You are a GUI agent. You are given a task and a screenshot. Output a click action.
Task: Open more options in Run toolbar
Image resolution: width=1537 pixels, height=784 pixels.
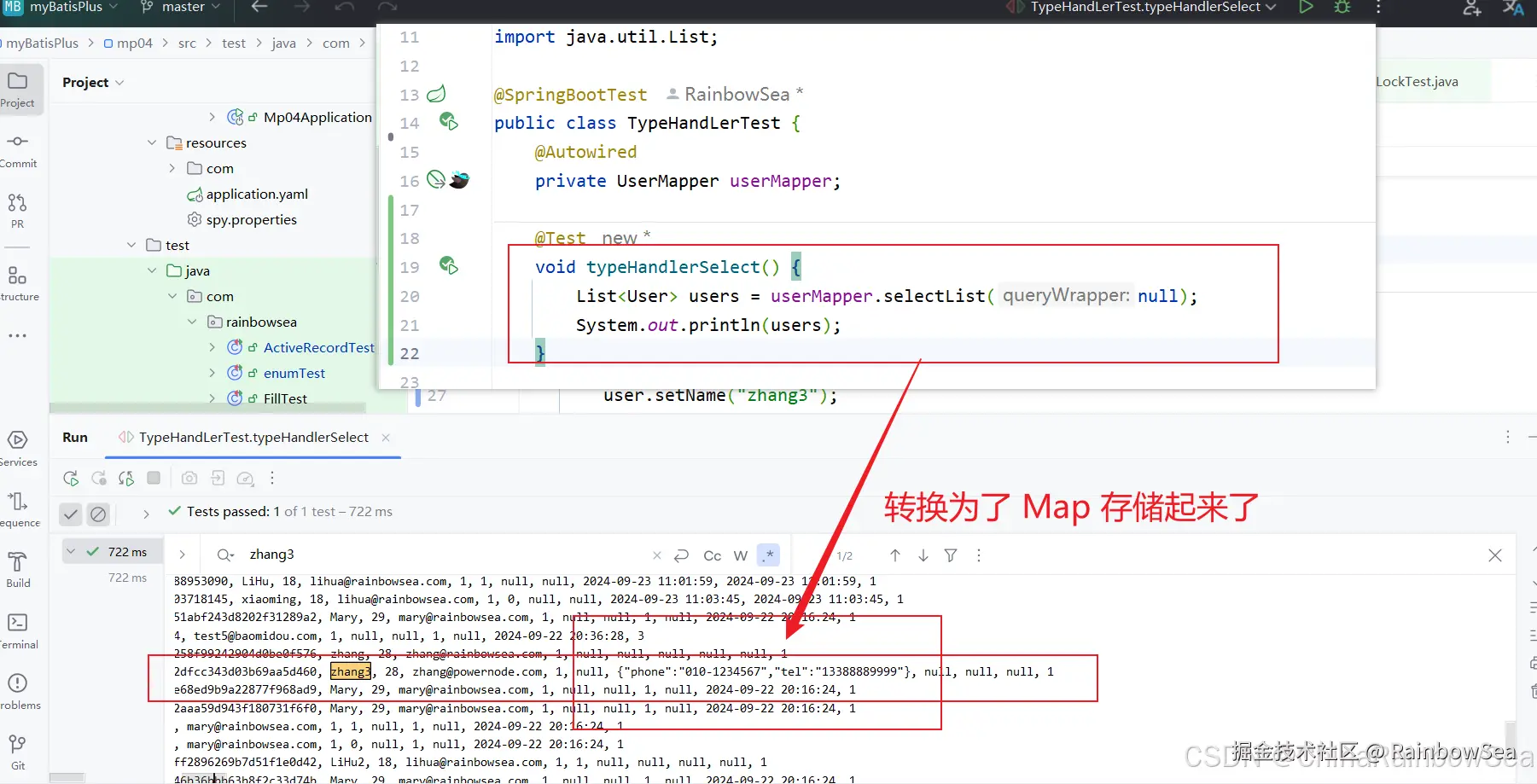click(x=272, y=478)
